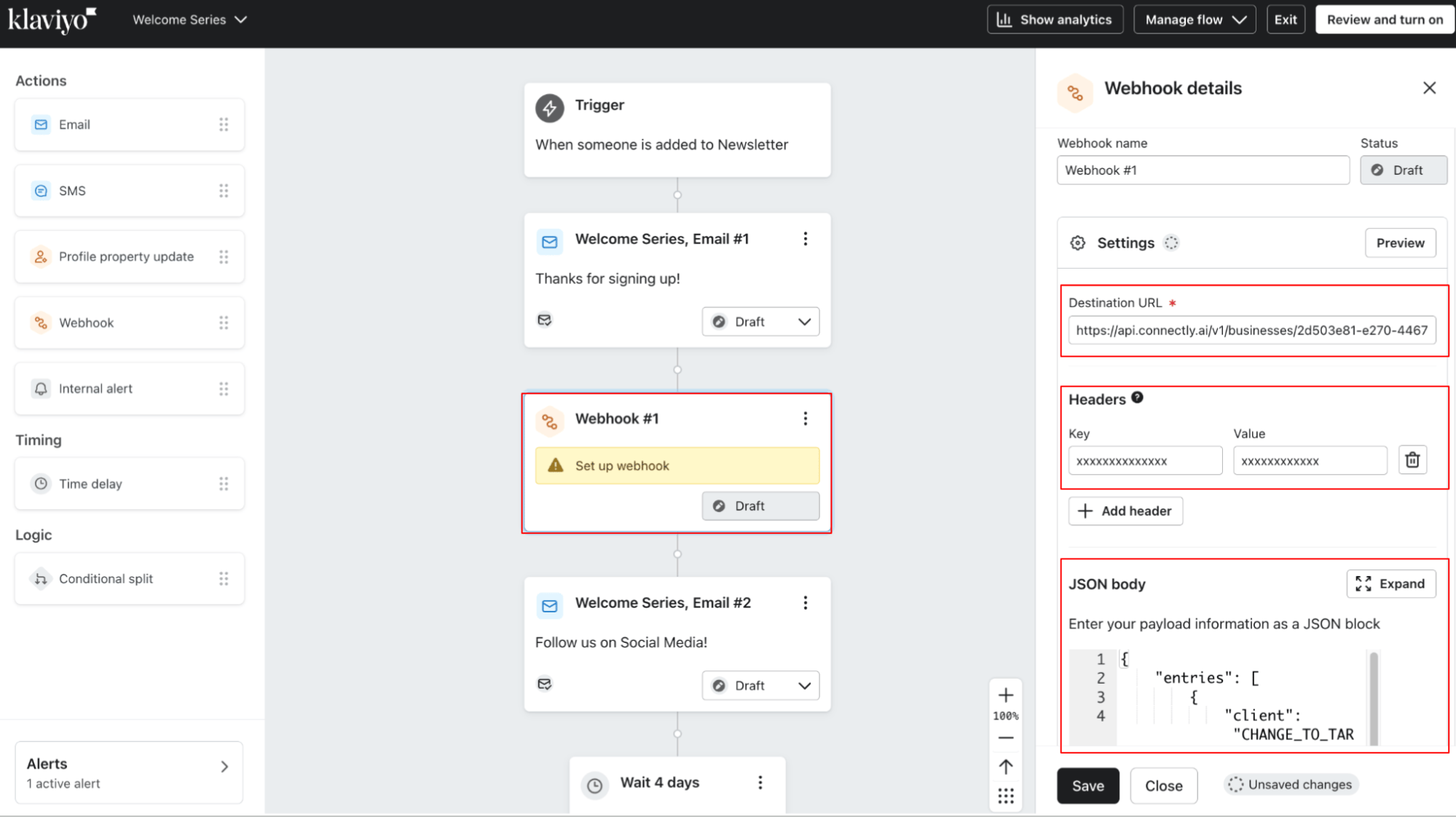Image resolution: width=1456 pixels, height=817 pixels.
Task: Click the header Value input field
Action: pyautogui.click(x=1310, y=461)
